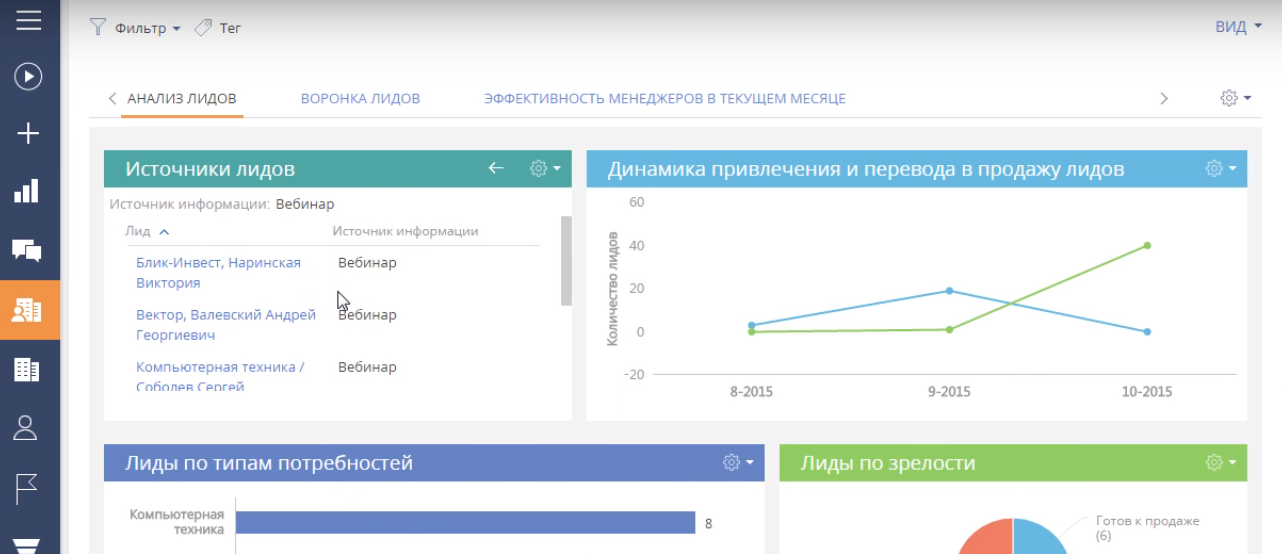Click the orange pie slice in Лиды по зрелости
The image size is (1282, 554).
(986, 537)
